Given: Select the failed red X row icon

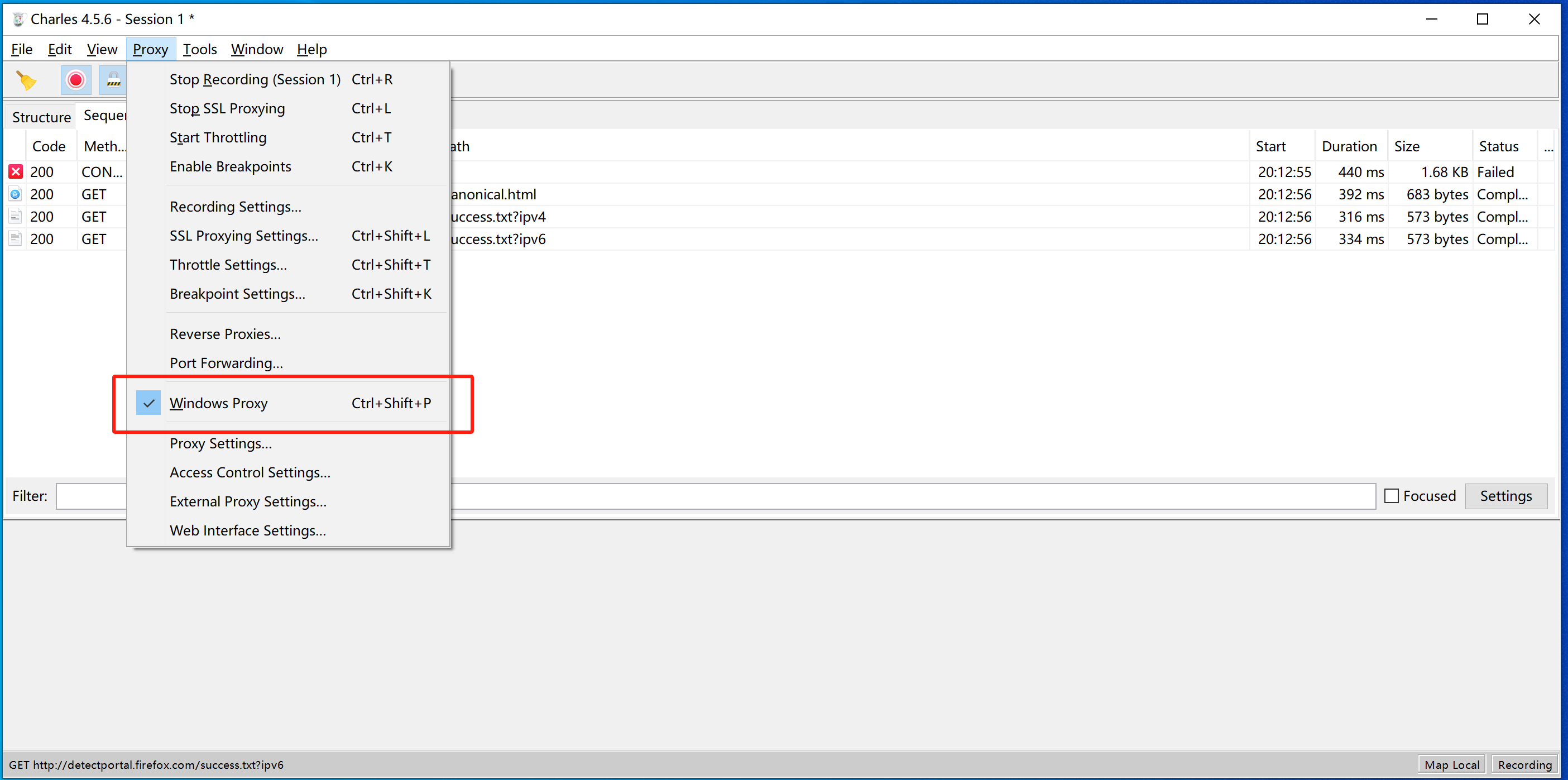Looking at the screenshot, I should (x=16, y=172).
